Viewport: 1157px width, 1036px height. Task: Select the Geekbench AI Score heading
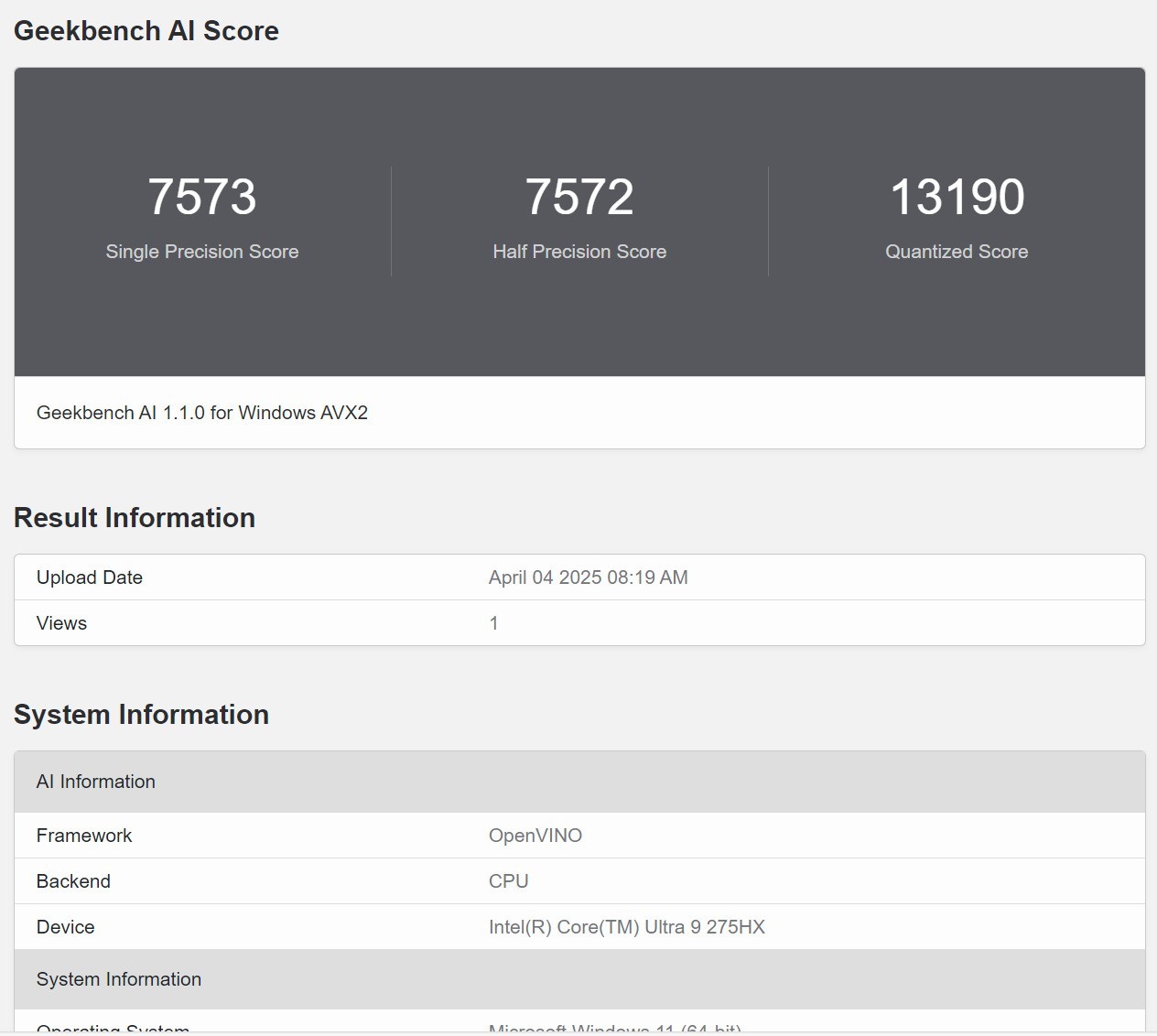146,30
